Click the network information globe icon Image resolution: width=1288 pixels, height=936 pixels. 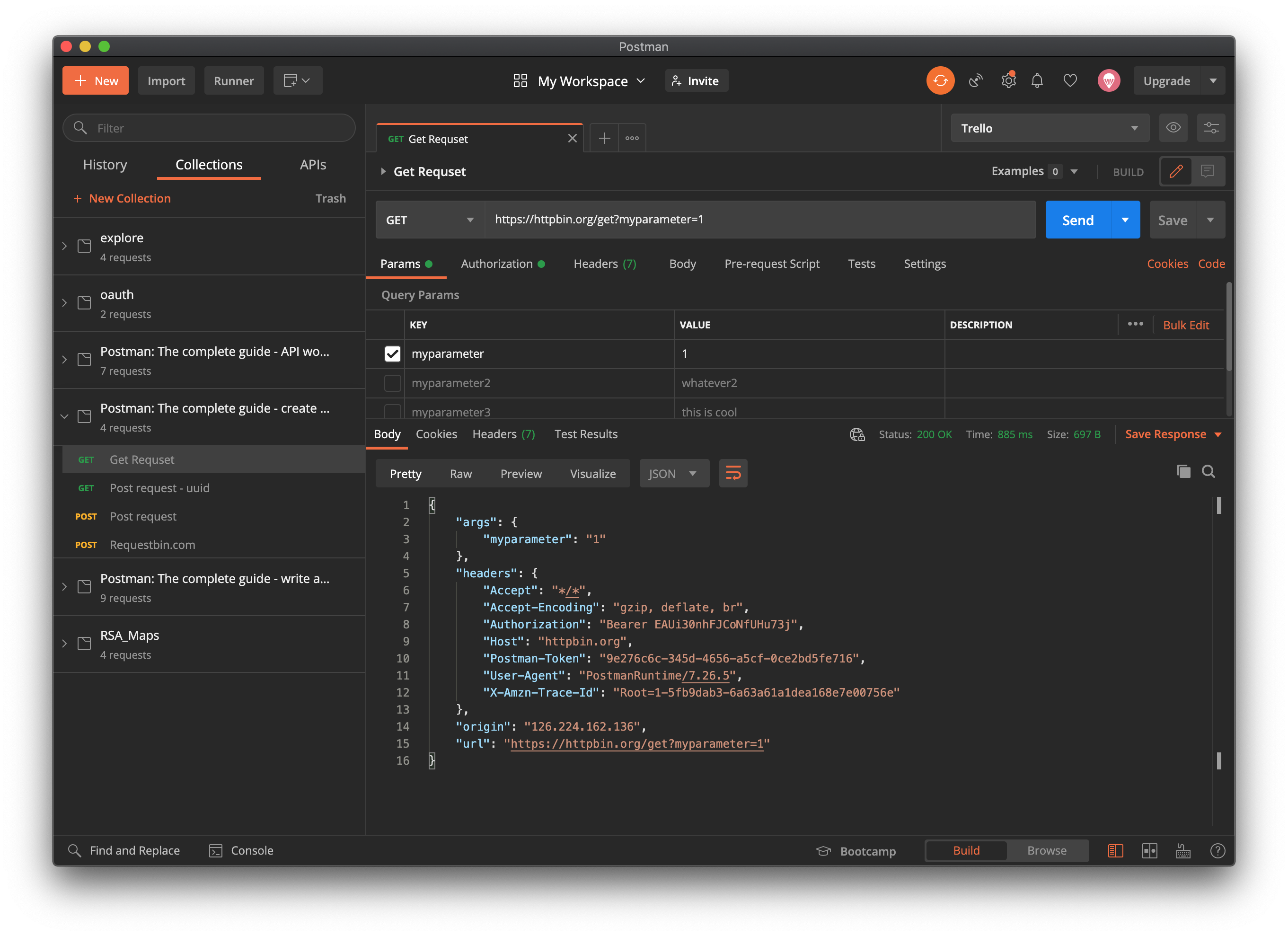[x=857, y=434]
